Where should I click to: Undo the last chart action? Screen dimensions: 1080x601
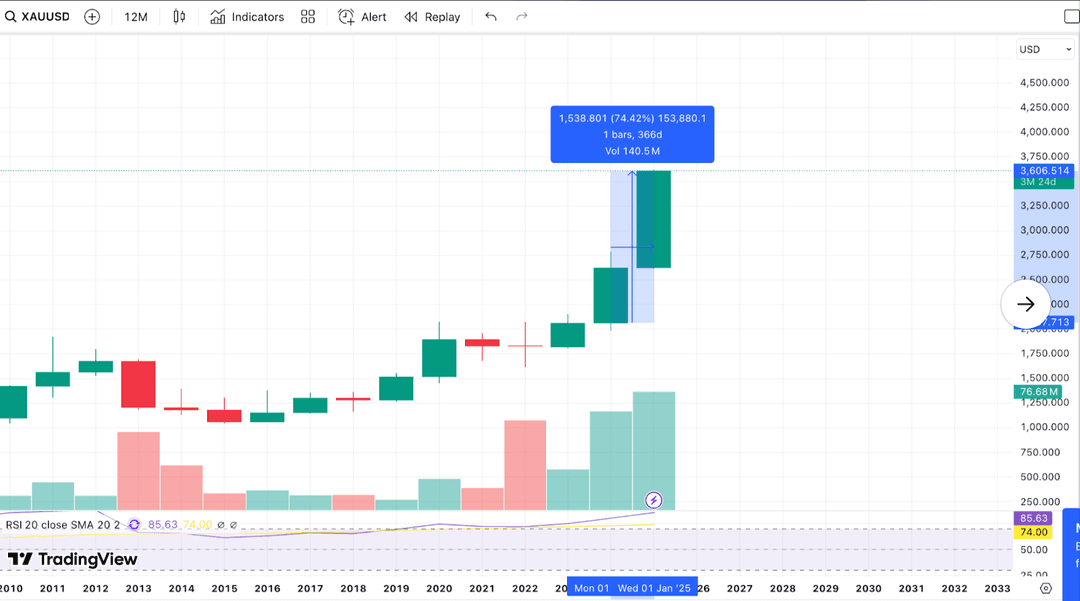click(x=490, y=17)
